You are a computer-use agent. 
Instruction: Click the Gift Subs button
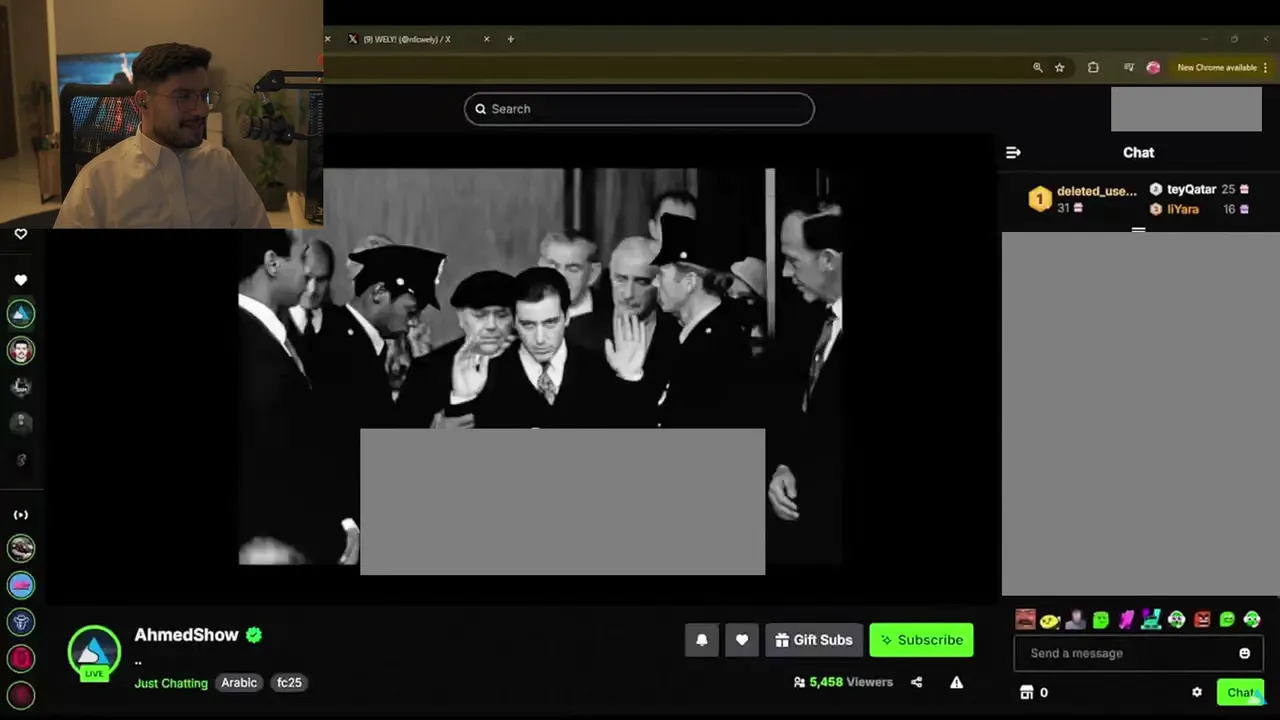pyautogui.click(x=814, y=640)
